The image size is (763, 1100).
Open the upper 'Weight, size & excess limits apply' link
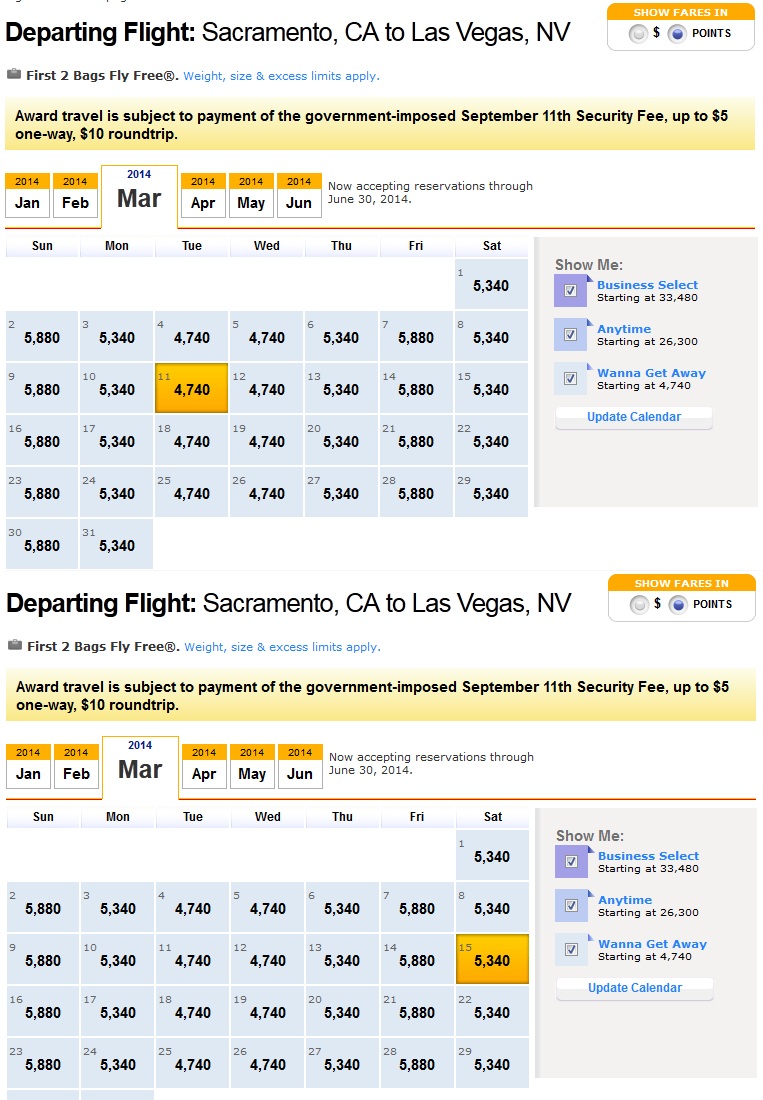click(281, 76)
